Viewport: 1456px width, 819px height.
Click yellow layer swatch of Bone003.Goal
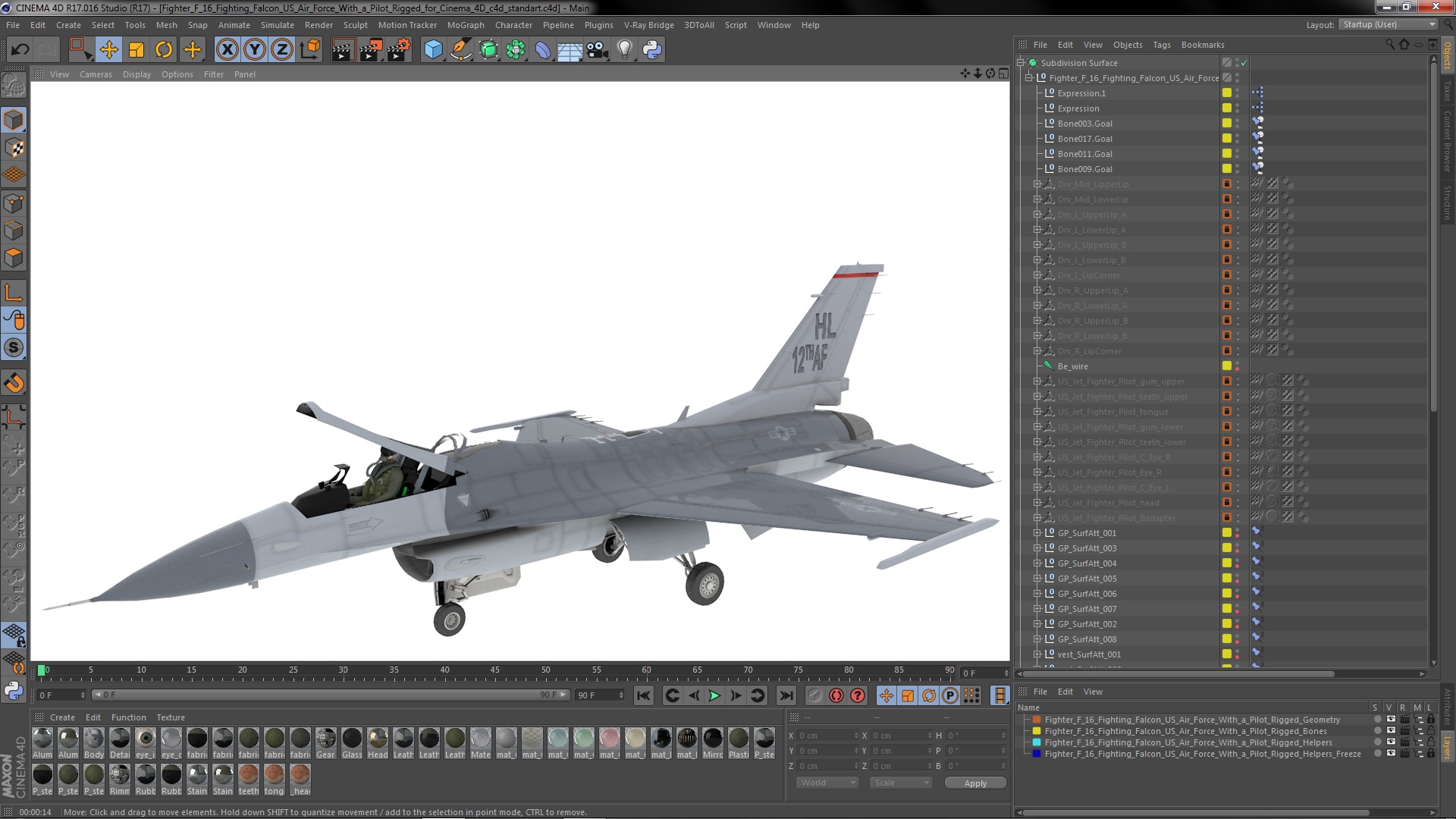pyautogui.click(x=1226, y=124)
